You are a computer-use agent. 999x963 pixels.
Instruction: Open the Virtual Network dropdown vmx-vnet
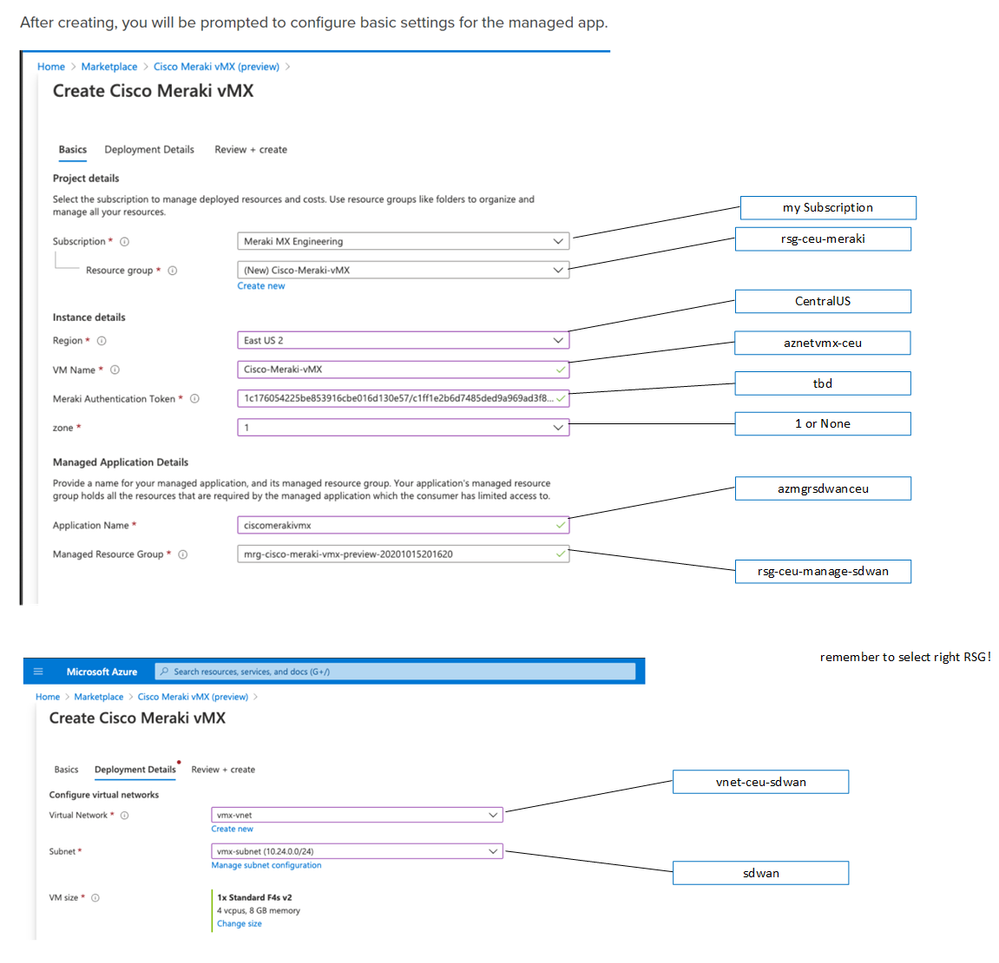[x=357, y=815]
